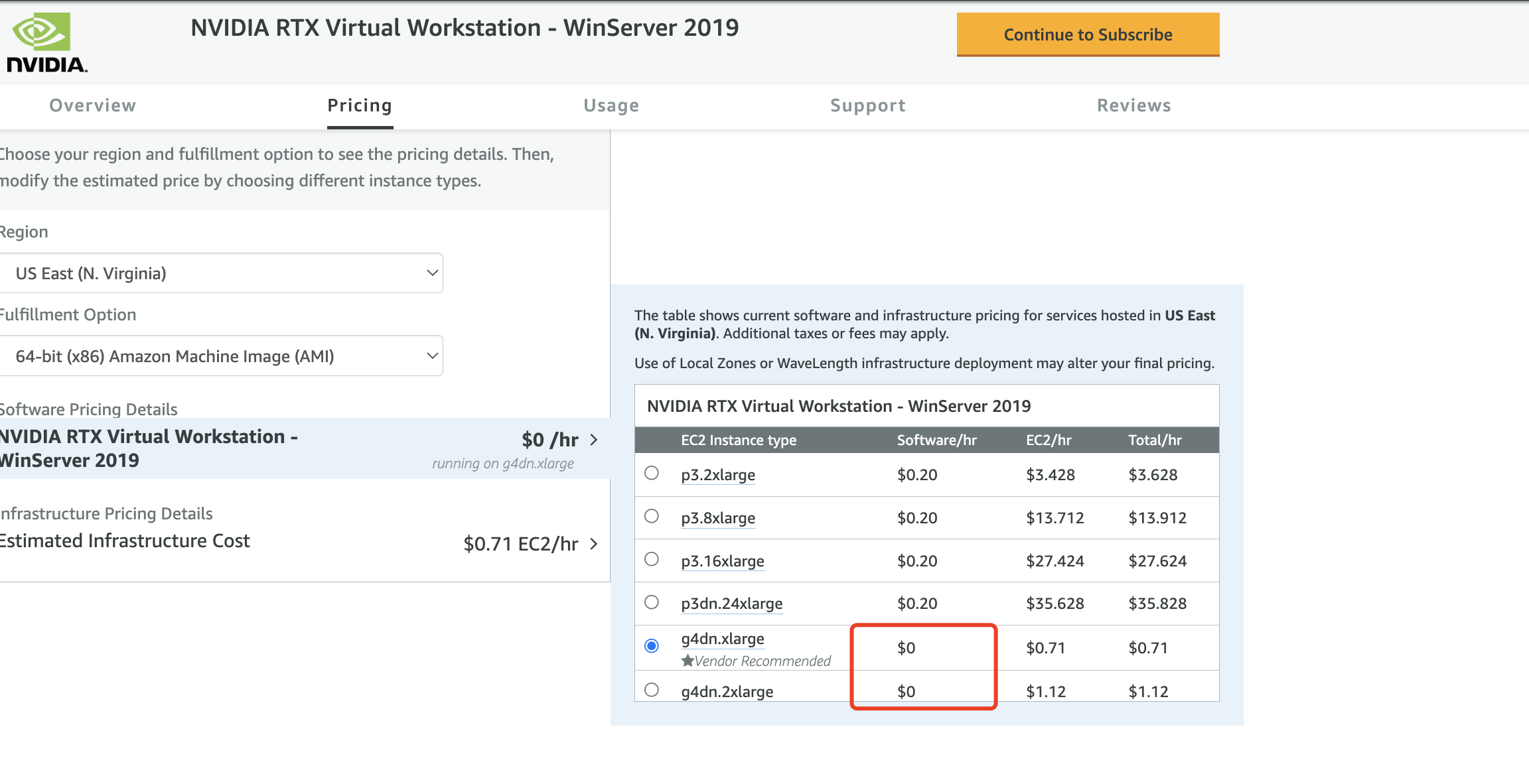Screen dimensions: 1529x784
Task: Click the p3.8xlarge instance link
Action: click(x=718, y=518)
